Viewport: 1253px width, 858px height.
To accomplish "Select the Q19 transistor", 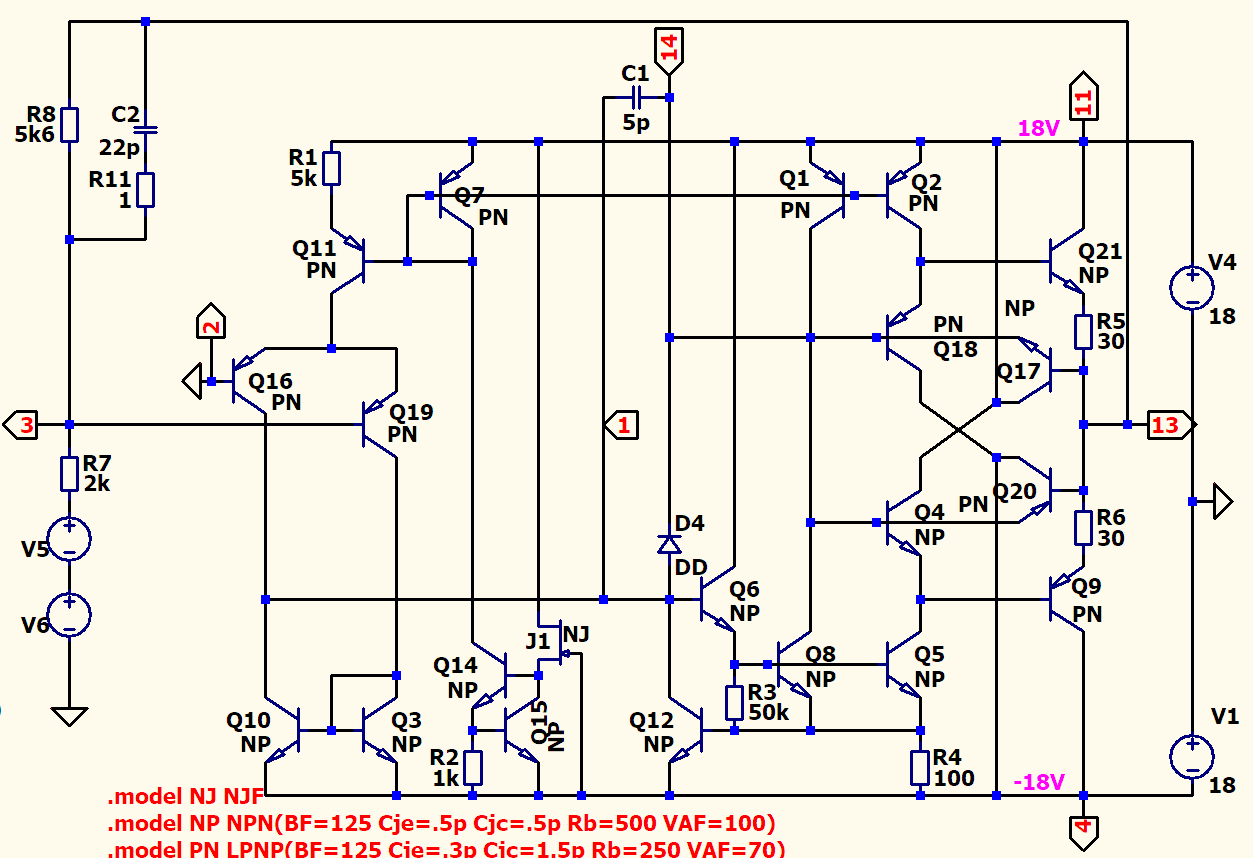I will pos(380,425).
